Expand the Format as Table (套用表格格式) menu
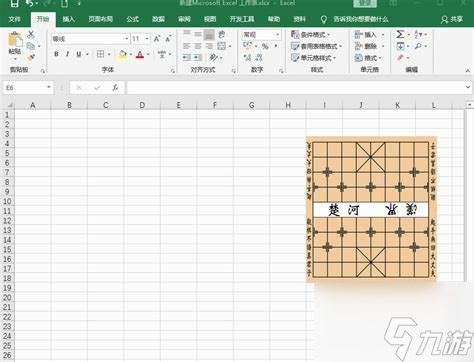Viewport: 474px width, 362px height. click(317, 46)
